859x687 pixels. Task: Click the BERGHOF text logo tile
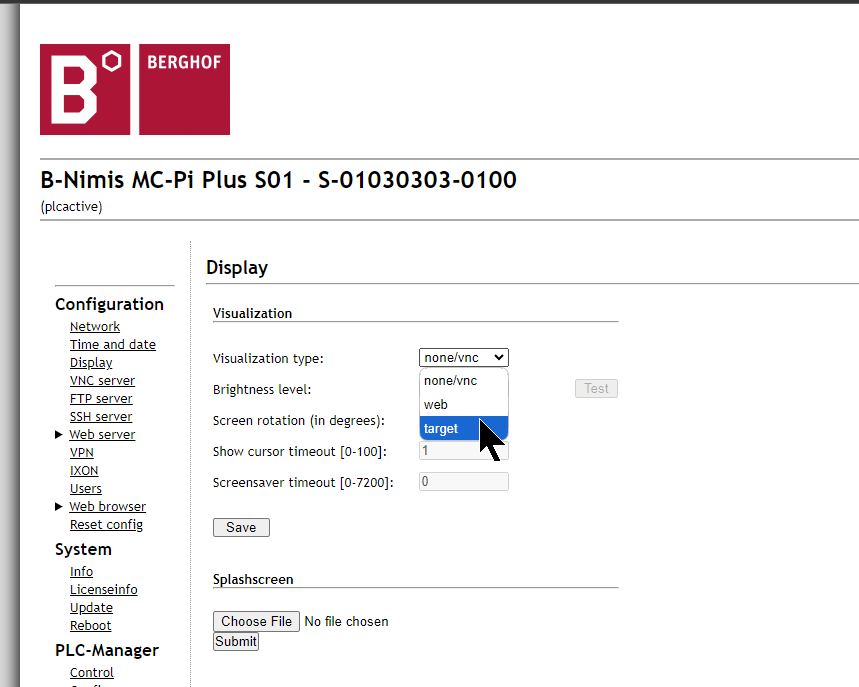pyautogui.click(x=185, y=89)
